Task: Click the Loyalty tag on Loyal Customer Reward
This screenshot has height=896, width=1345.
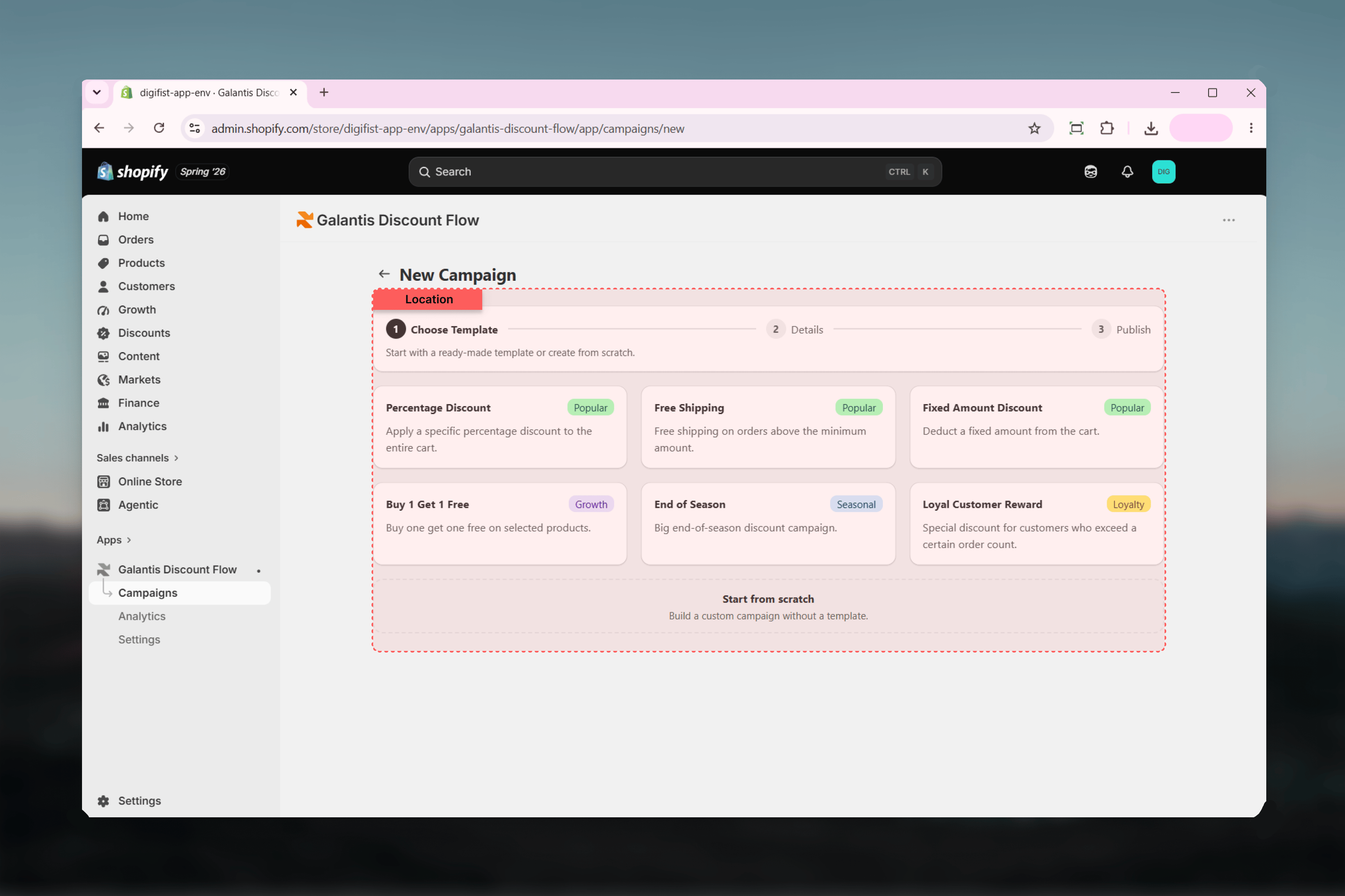Action: coord(1128,505)
